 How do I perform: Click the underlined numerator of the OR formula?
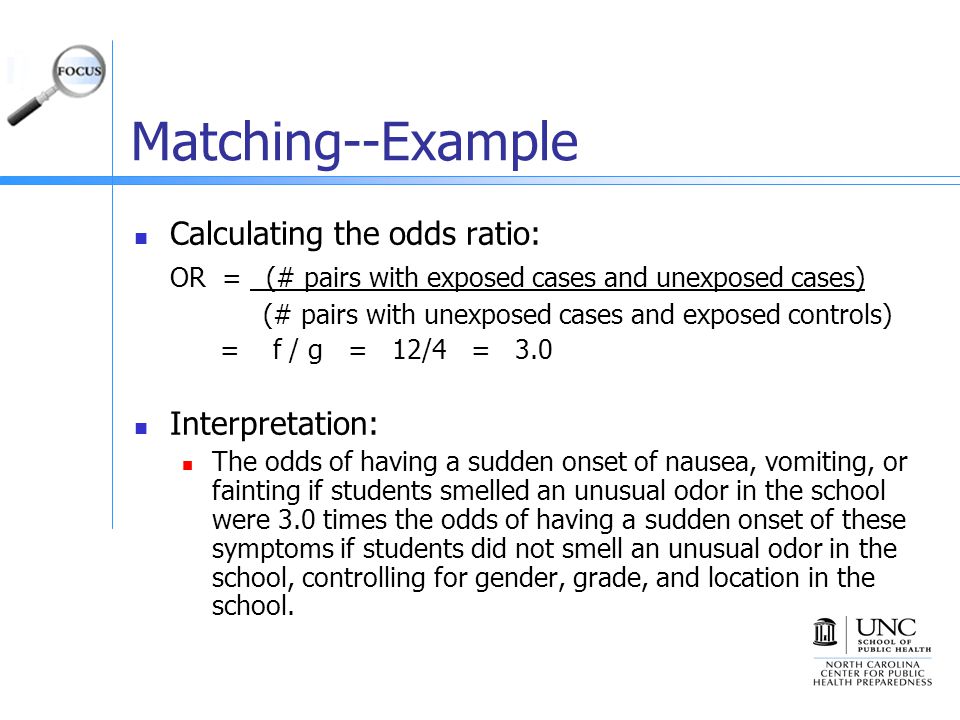click(x=558, y=278)
